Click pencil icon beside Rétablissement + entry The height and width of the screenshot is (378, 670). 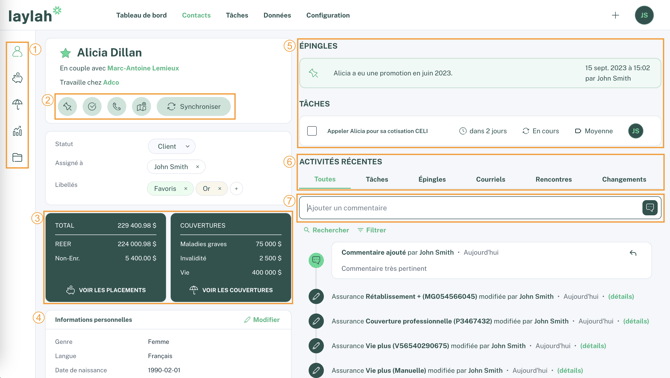pyautogui.click(x=316, y=296)
